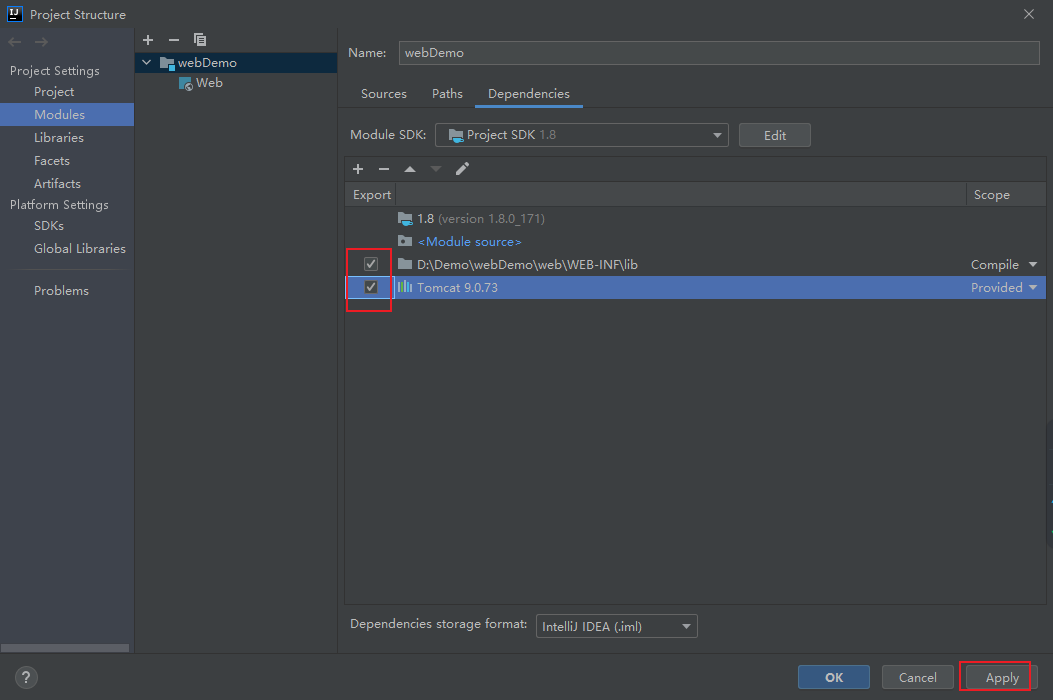Uncheck export for WEB-INF\lib dependency
This screenshot has height=700, width=1053.
coord(371,264)
